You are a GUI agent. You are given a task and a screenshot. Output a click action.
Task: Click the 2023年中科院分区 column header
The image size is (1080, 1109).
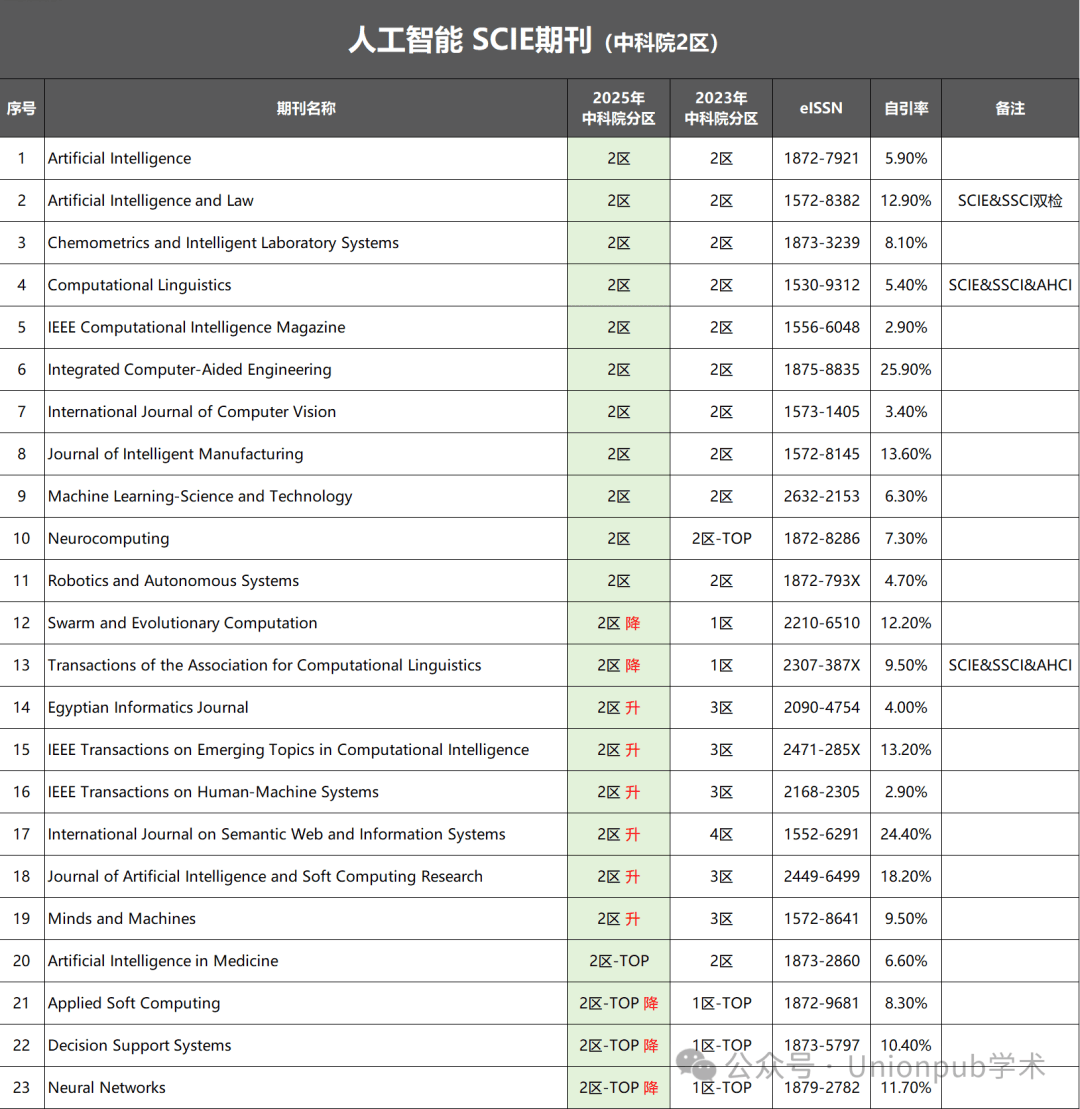pyautogui.click(x=721, y=108)
